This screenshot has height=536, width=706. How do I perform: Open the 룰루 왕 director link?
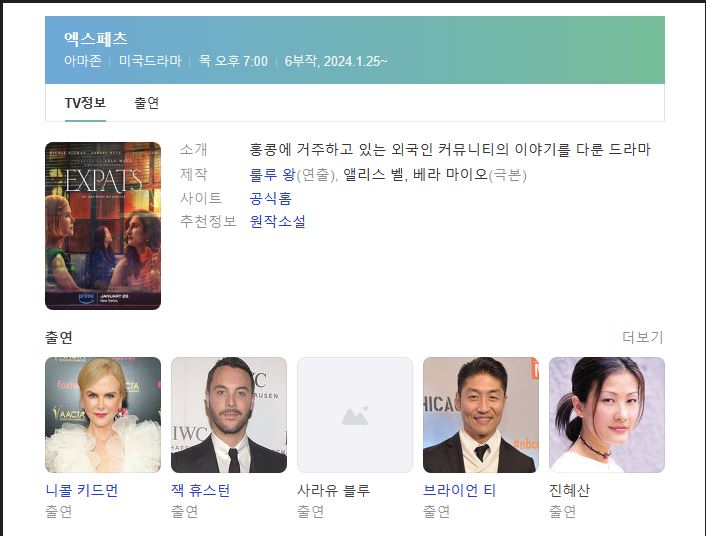click(272, 174)
